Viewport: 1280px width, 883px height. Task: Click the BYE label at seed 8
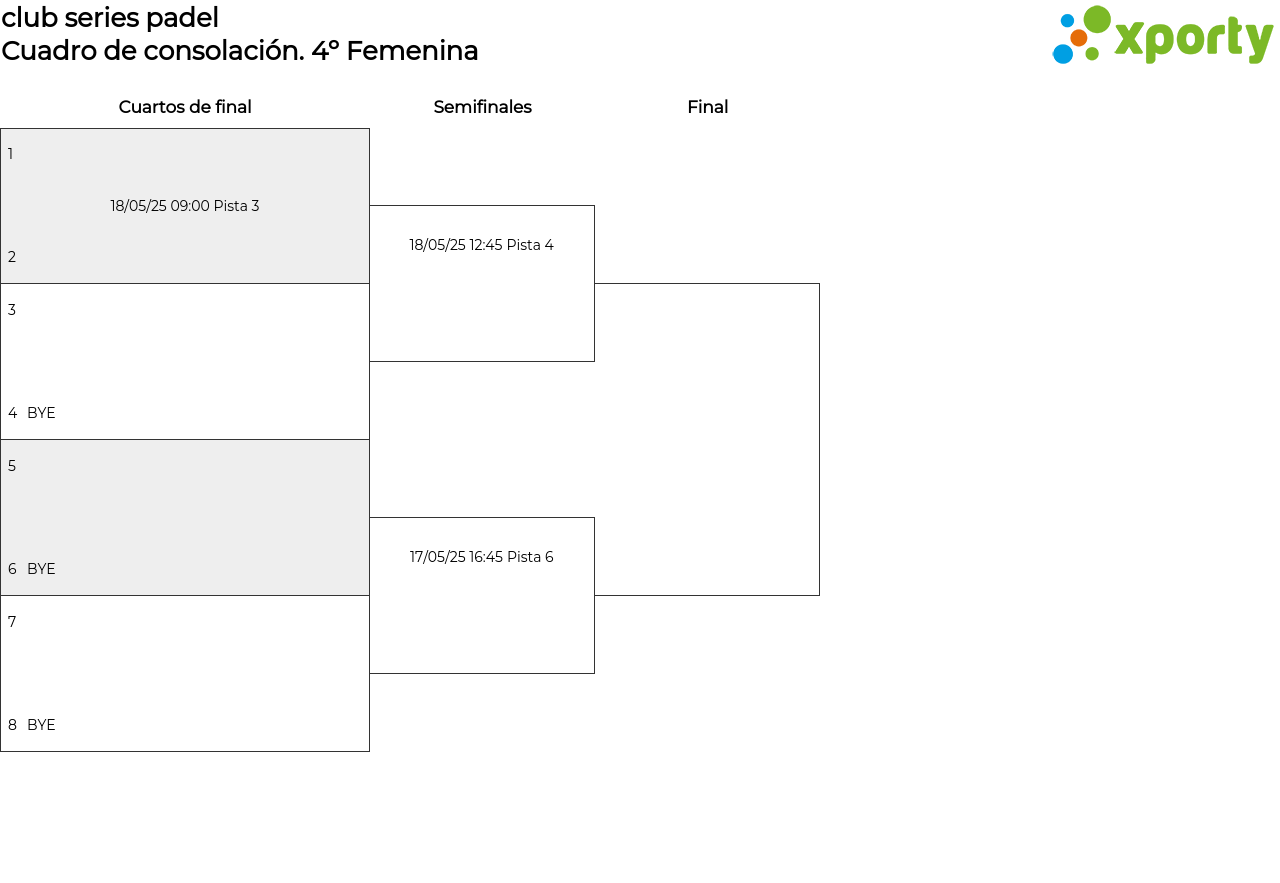click(41, 725)
